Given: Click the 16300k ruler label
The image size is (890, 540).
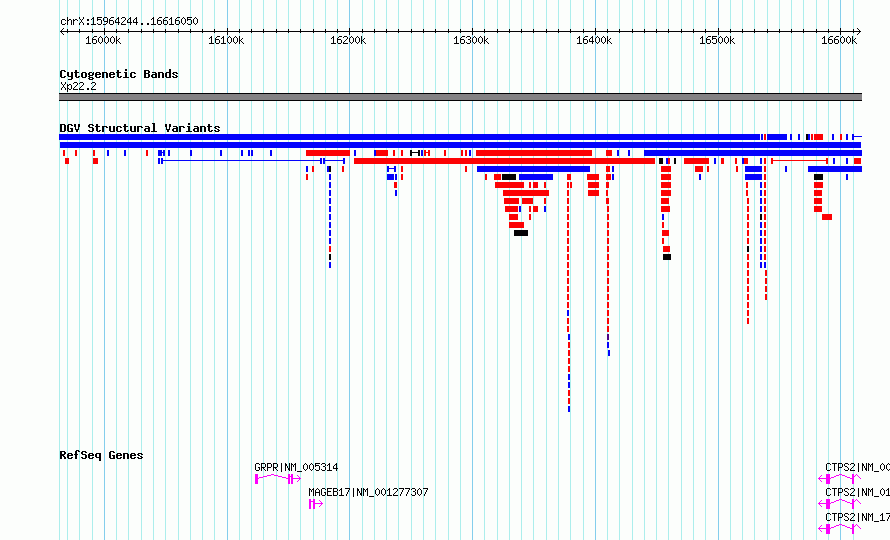Looking at the screenshot, I should (x=471, y=41).
